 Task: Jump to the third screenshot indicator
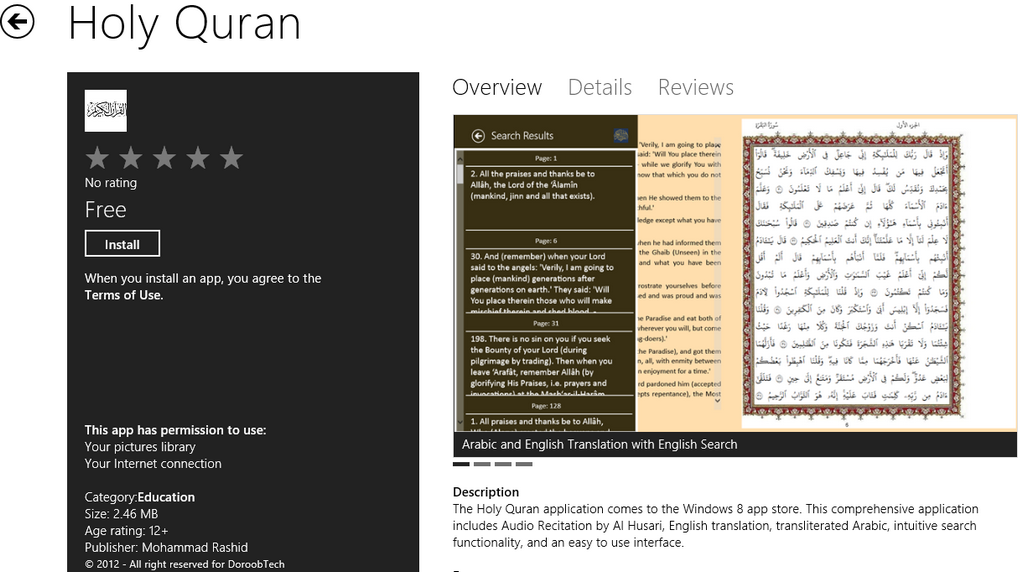click(x=503, y=464)
